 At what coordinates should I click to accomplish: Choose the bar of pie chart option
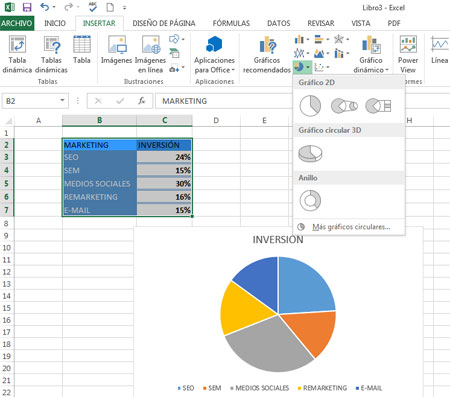coord(378,106)
